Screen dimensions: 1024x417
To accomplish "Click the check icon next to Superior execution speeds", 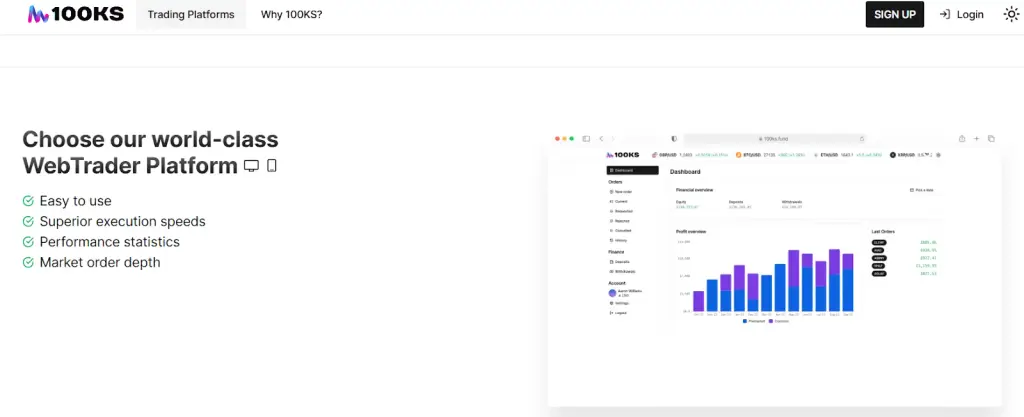I will [x=28, y=221].
